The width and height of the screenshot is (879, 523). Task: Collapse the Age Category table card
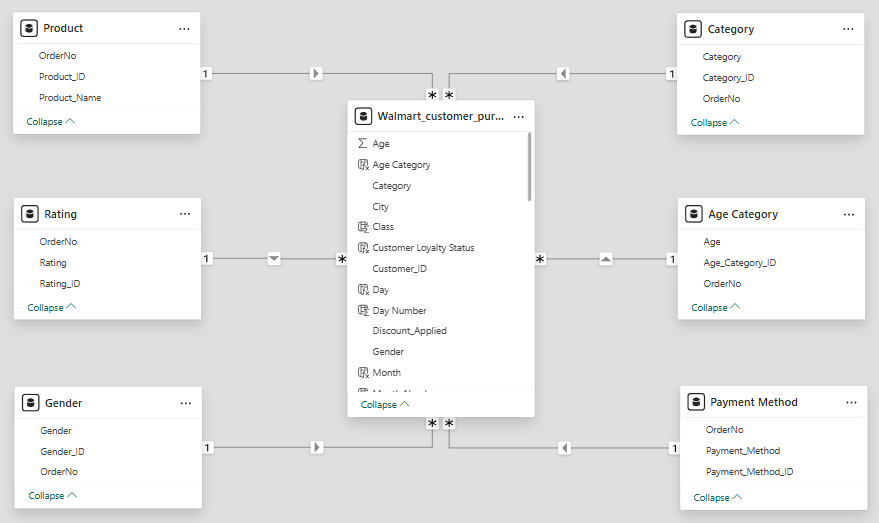715,308
